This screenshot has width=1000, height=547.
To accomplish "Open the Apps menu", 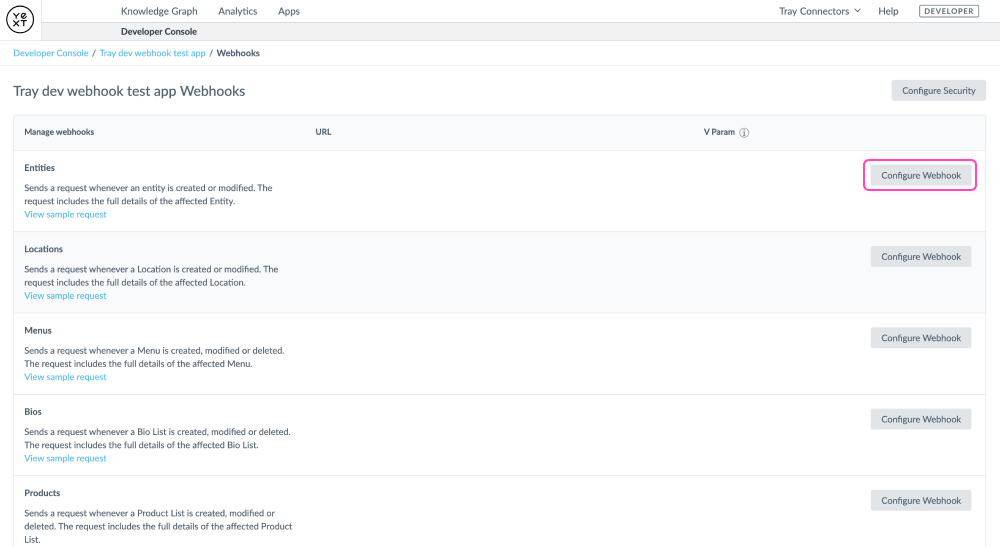I will (289, 11).
